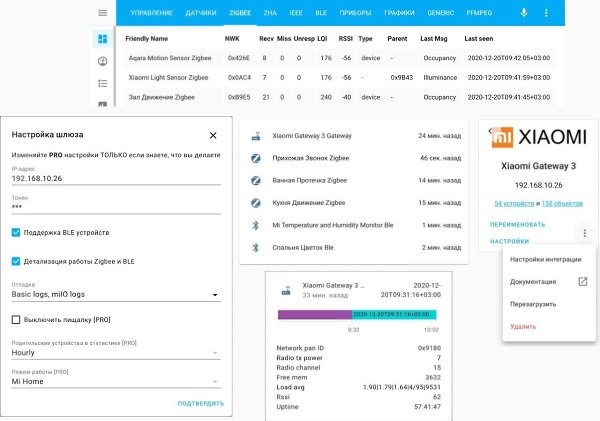Click the Xiaomi Light Sensor Zigbee row
The width and height of the screenshot is (600, 421).
tap(340, 78)
